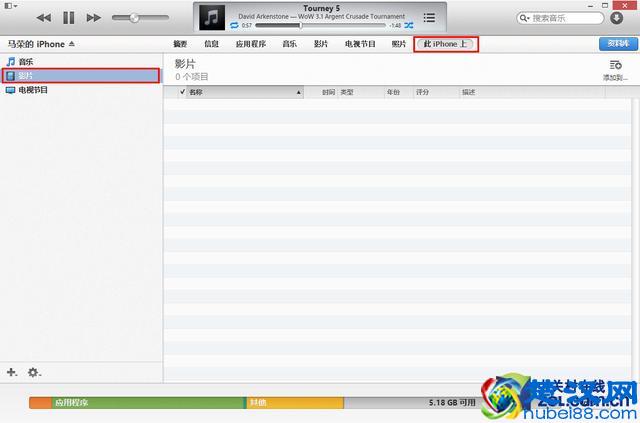Click the album artwork music note thumbnail
The height and width of the screenshot is (423, 640).
[211, 18]
